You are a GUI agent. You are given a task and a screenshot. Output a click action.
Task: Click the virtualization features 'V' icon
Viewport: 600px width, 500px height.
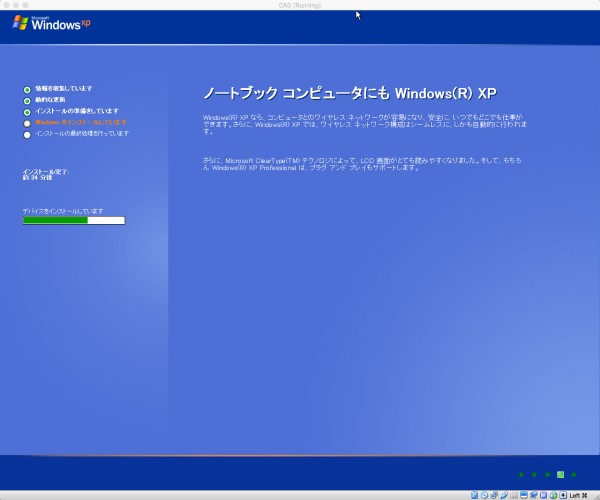click(543, 495)
